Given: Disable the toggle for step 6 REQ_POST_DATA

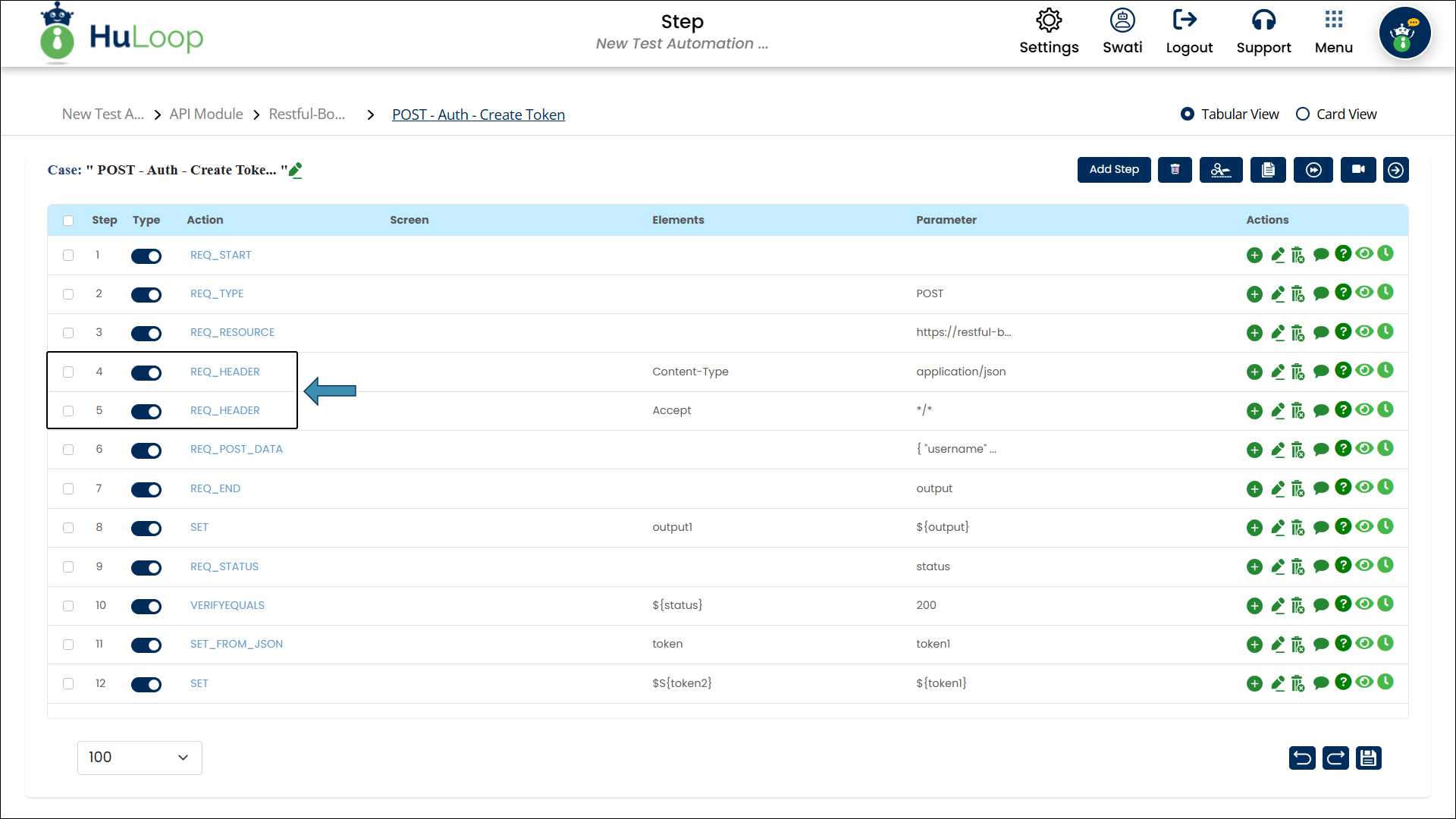Looking at the screenshot, I should coord(146,450).
